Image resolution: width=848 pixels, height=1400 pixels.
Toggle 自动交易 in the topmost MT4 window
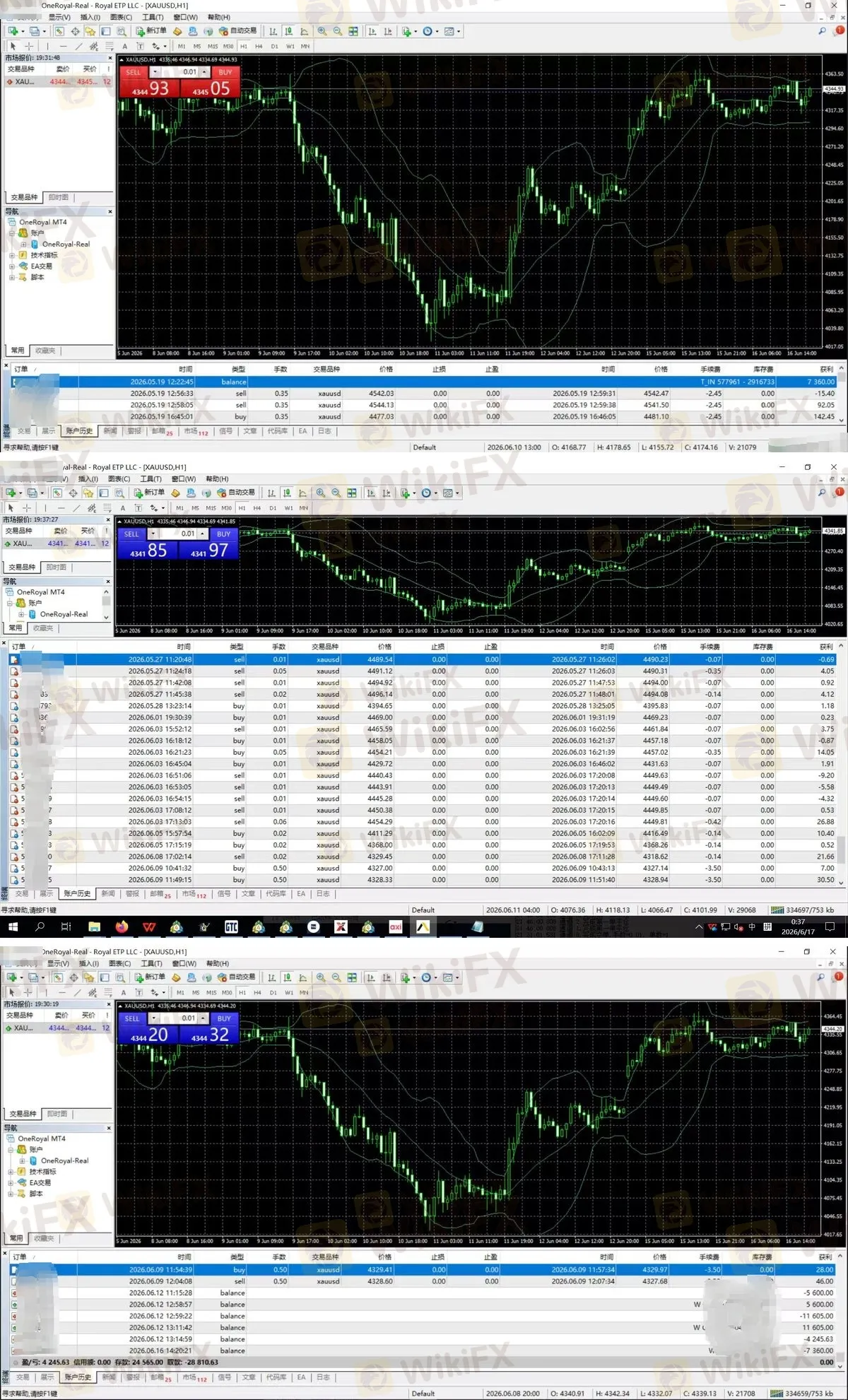pos(238,31)
